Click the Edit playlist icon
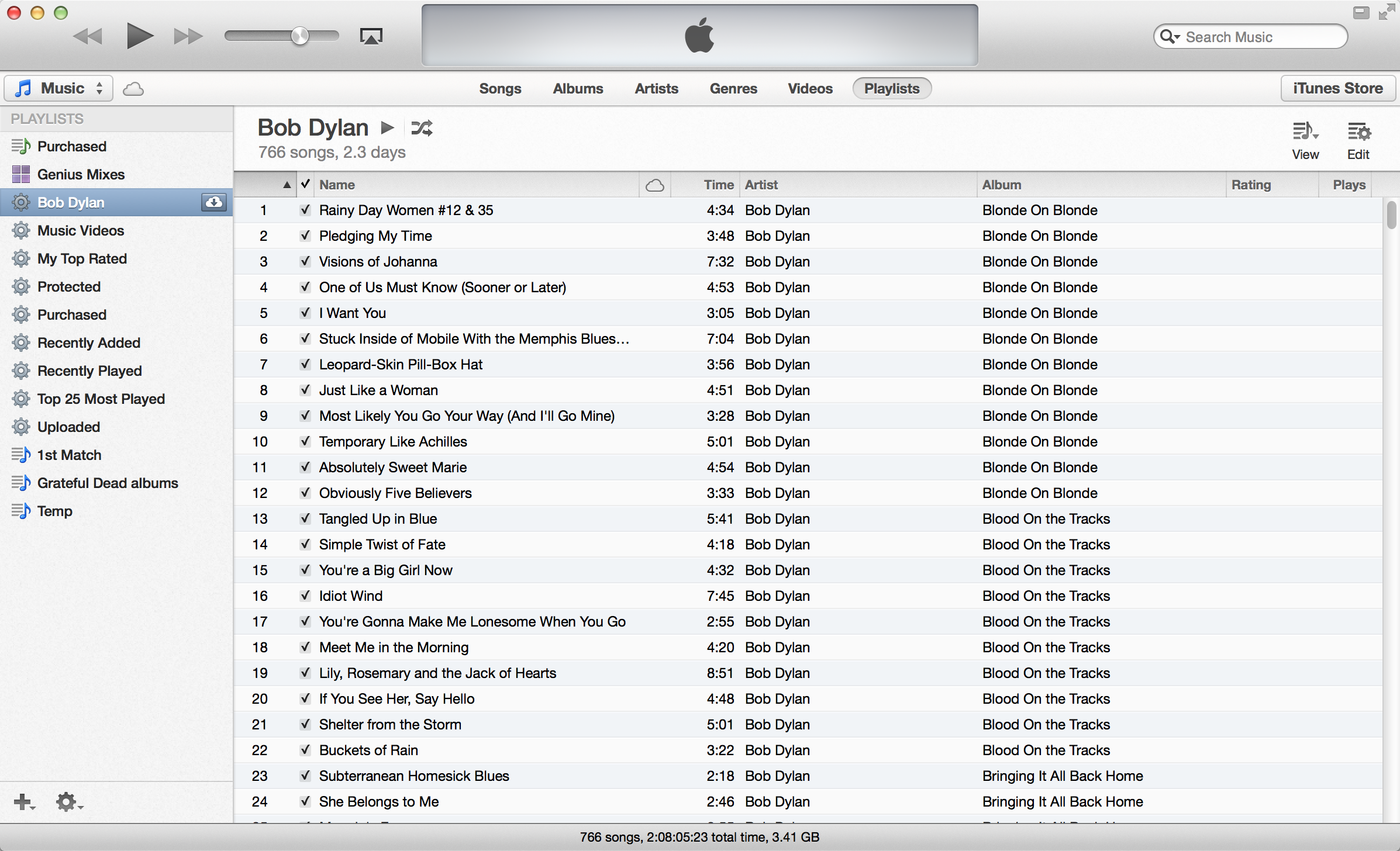 pyautogui.click(x=1358, y=132)
